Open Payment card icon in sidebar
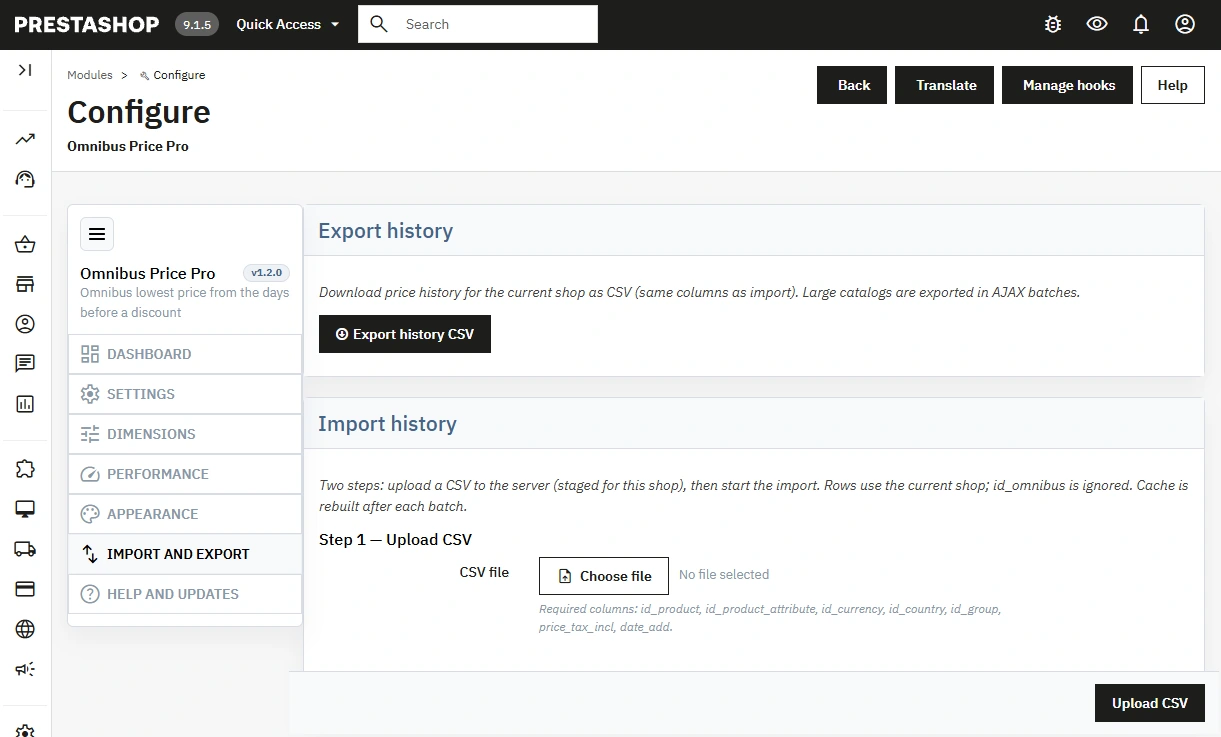The width and height of the screenshot is (1221, 737). pos(25,589)
